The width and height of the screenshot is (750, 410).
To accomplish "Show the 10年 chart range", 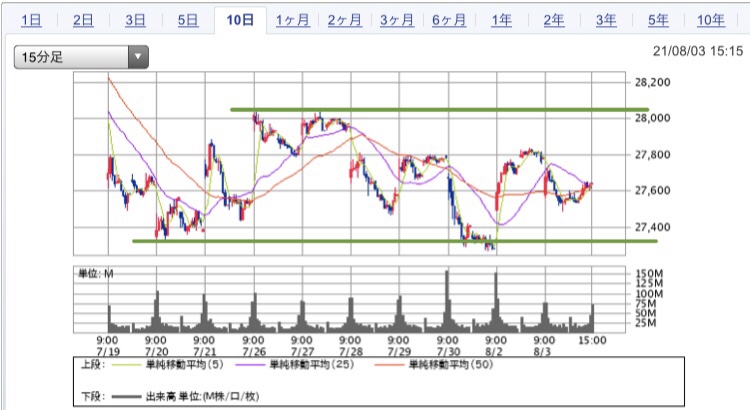I will 710,20.
